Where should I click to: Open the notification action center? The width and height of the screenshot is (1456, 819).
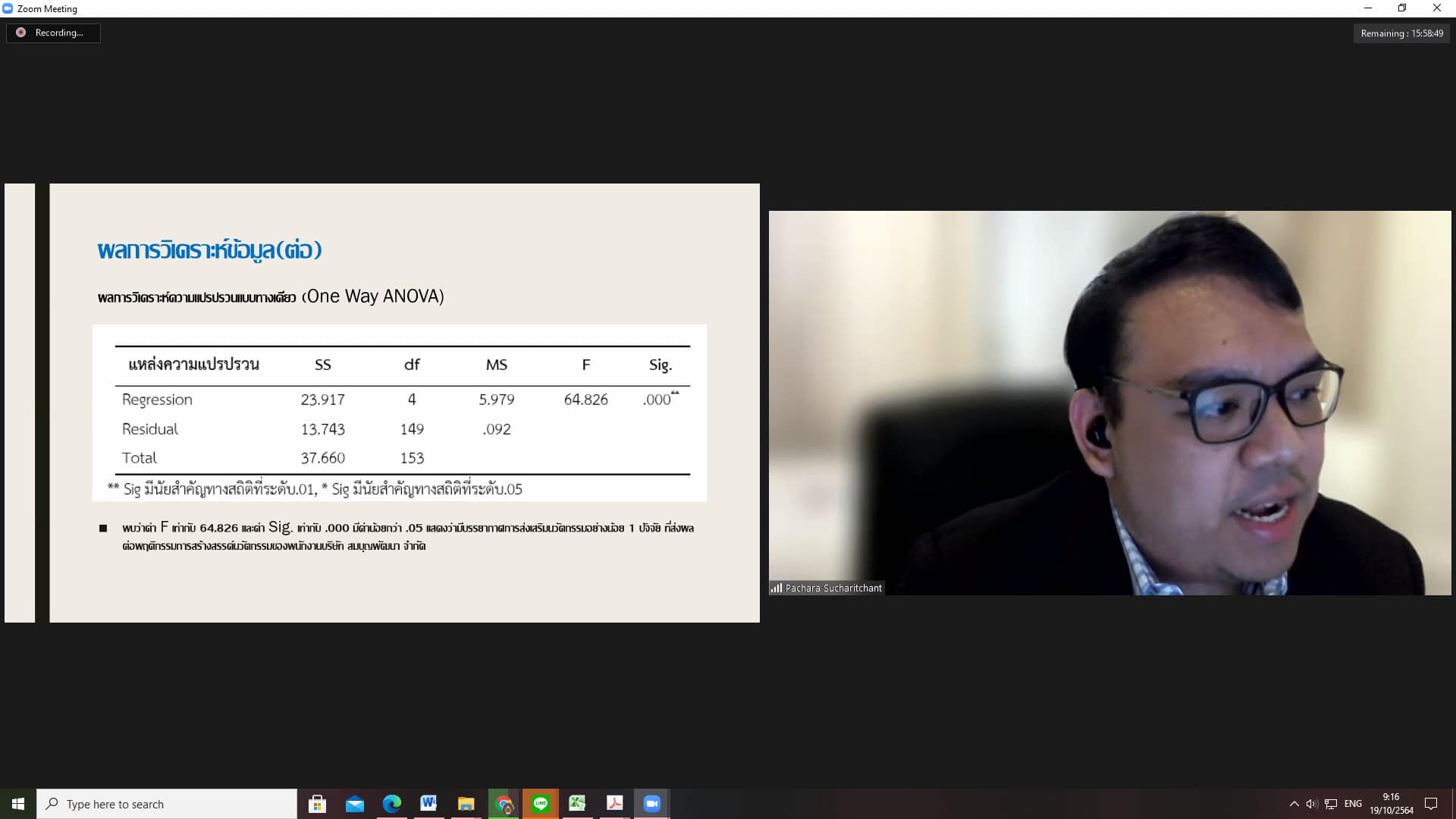(1431, 804)
